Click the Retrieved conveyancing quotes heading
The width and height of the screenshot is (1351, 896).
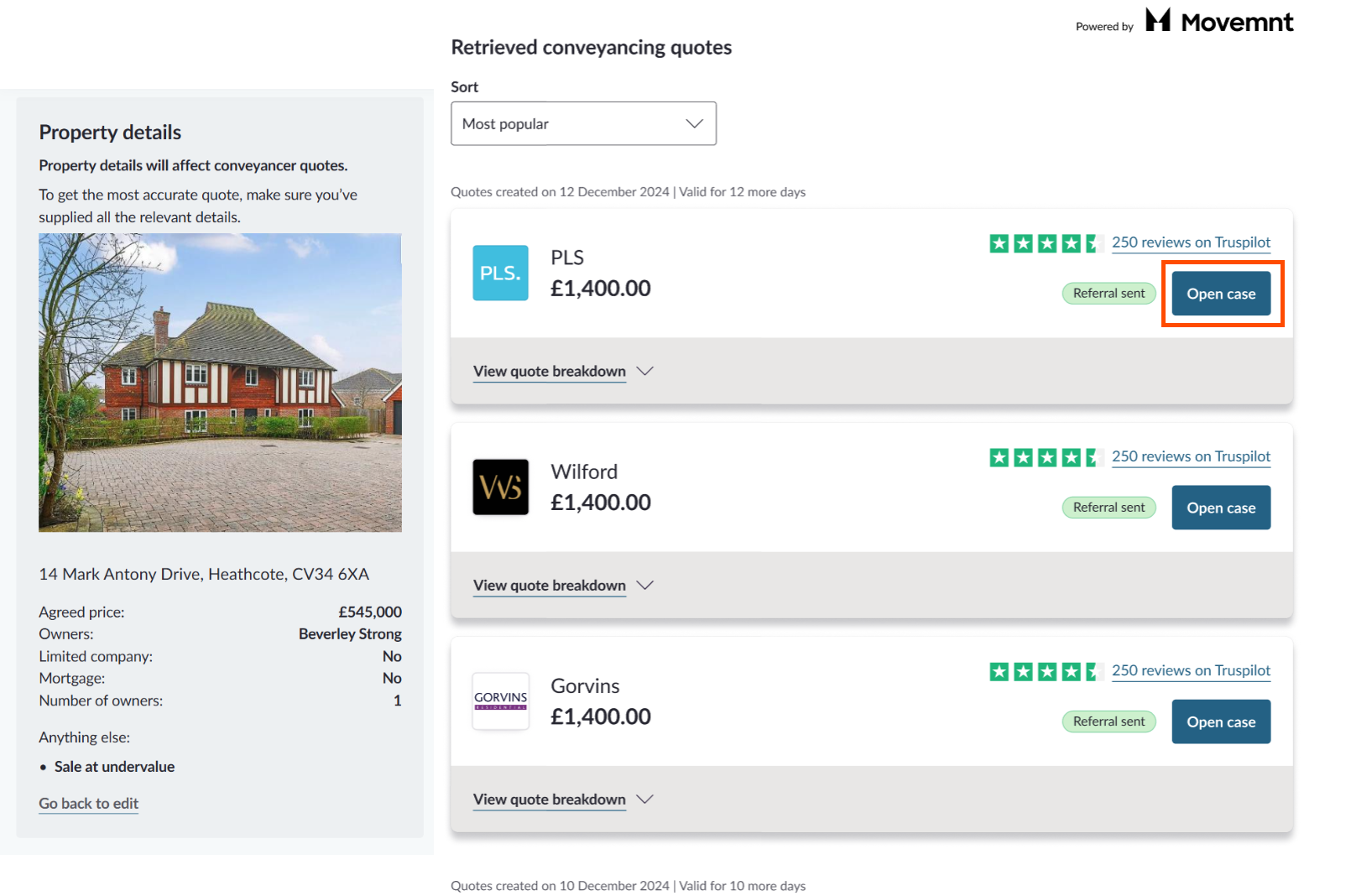tap(592, 47)
